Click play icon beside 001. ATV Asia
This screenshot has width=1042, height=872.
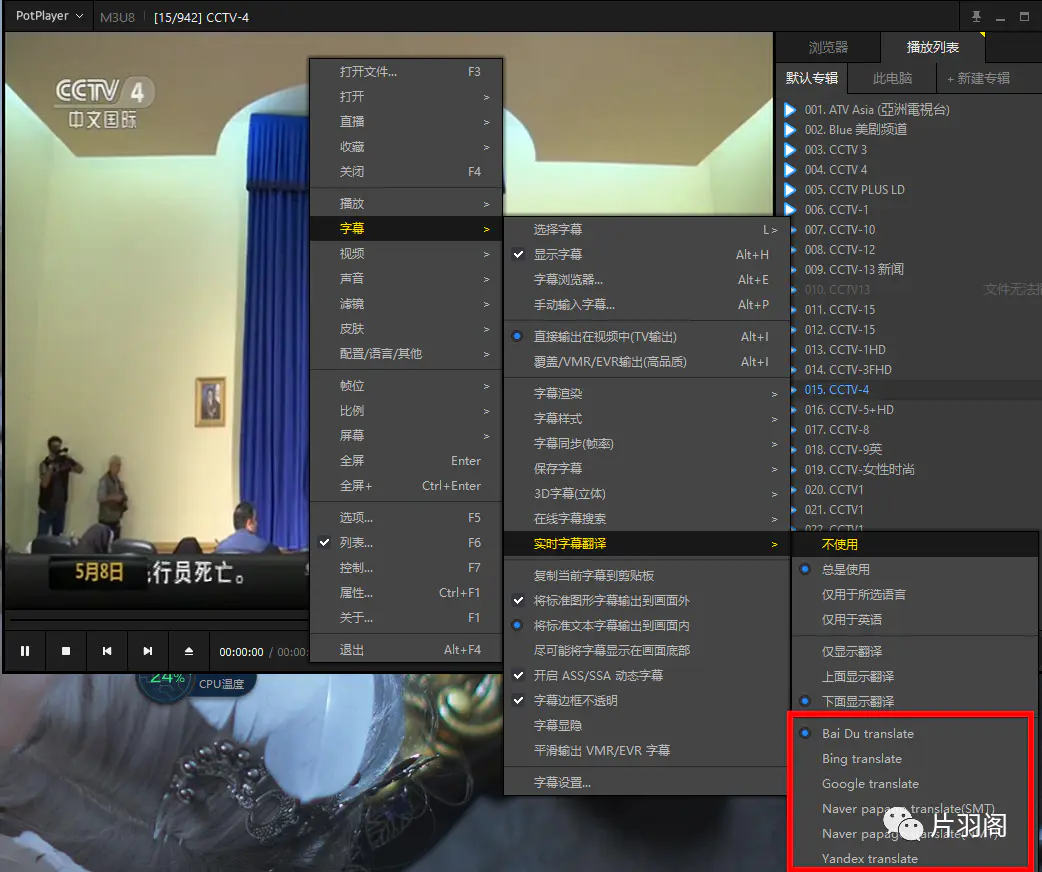point(790,110)
